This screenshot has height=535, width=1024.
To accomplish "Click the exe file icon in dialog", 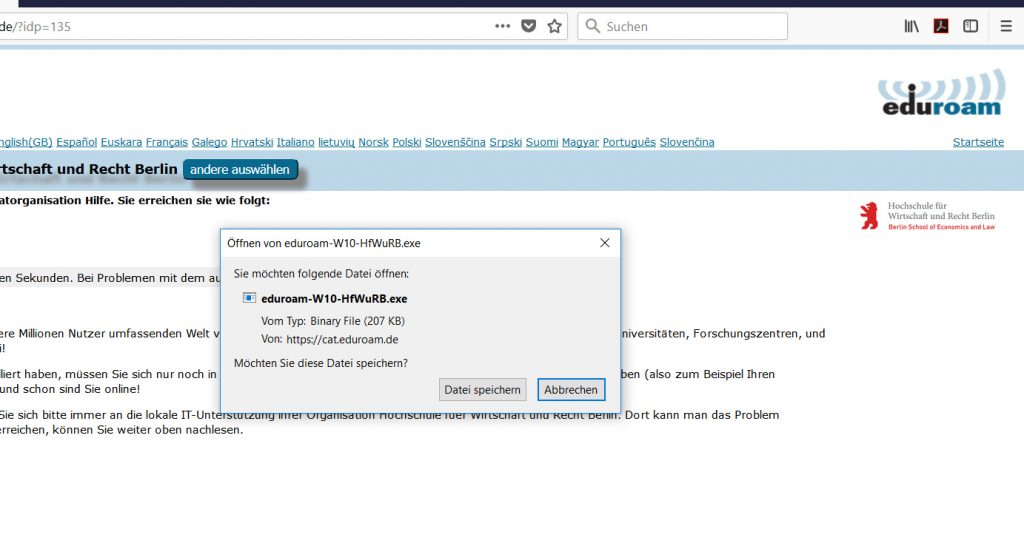I will tap(249, 298).
